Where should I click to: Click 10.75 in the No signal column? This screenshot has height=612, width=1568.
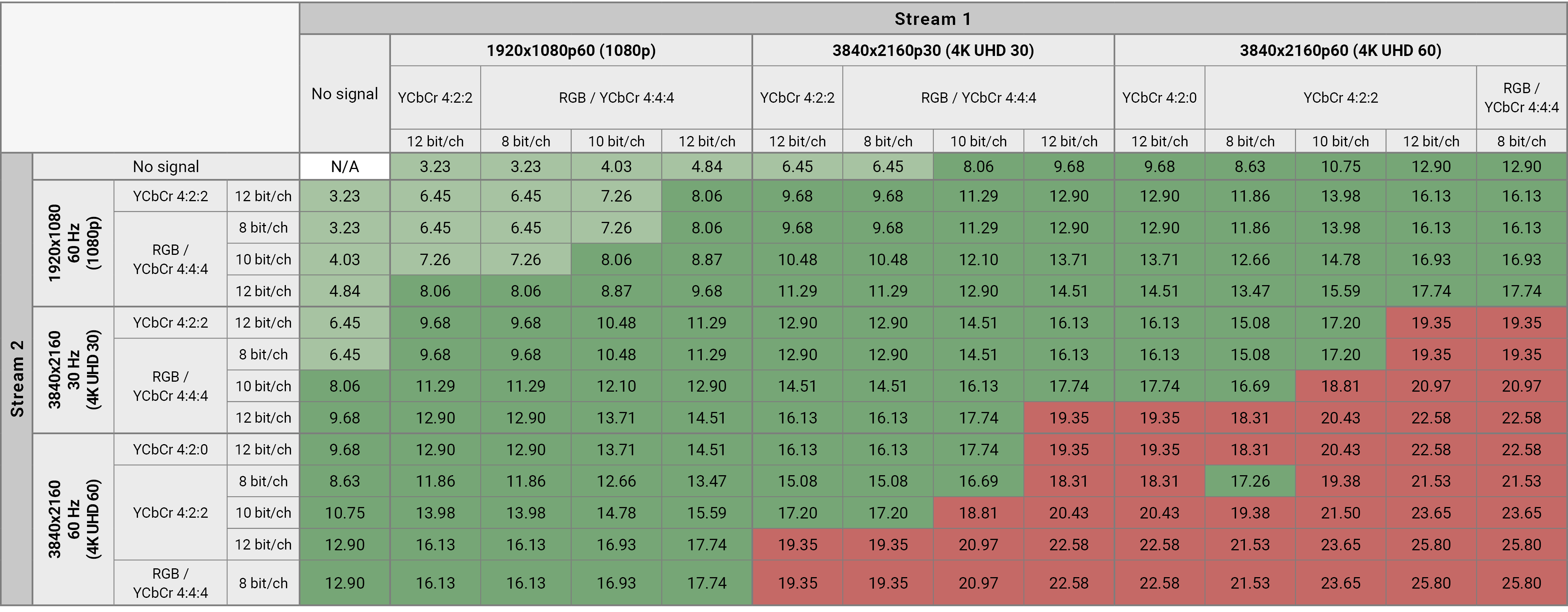pos(345,513)
